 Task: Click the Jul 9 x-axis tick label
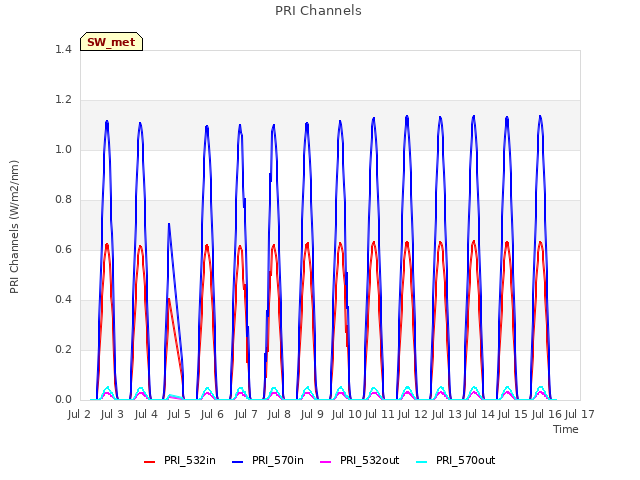pos(312,414)
